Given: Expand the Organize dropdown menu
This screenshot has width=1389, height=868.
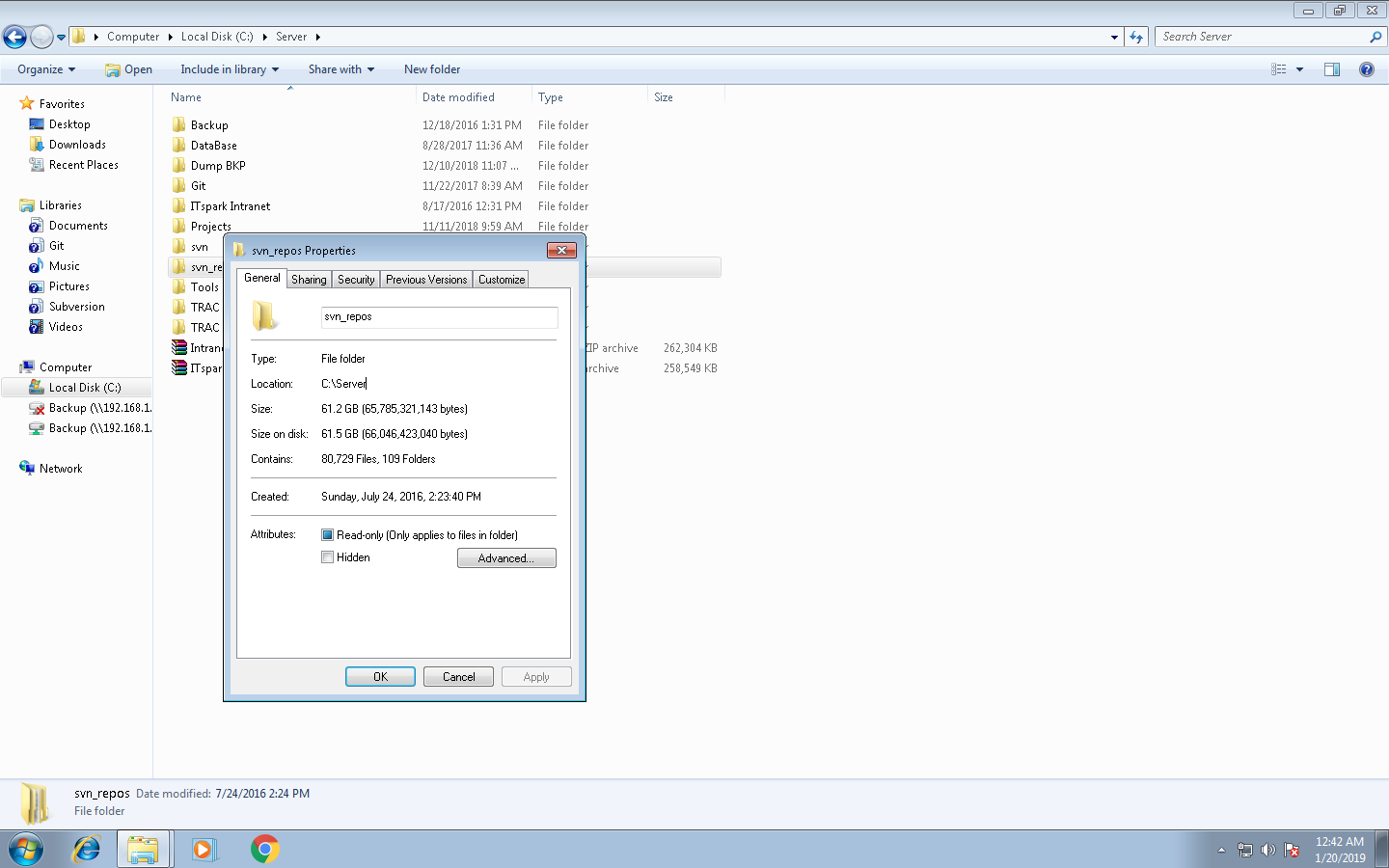Looking at the screenshot, I should click(45, 69).
